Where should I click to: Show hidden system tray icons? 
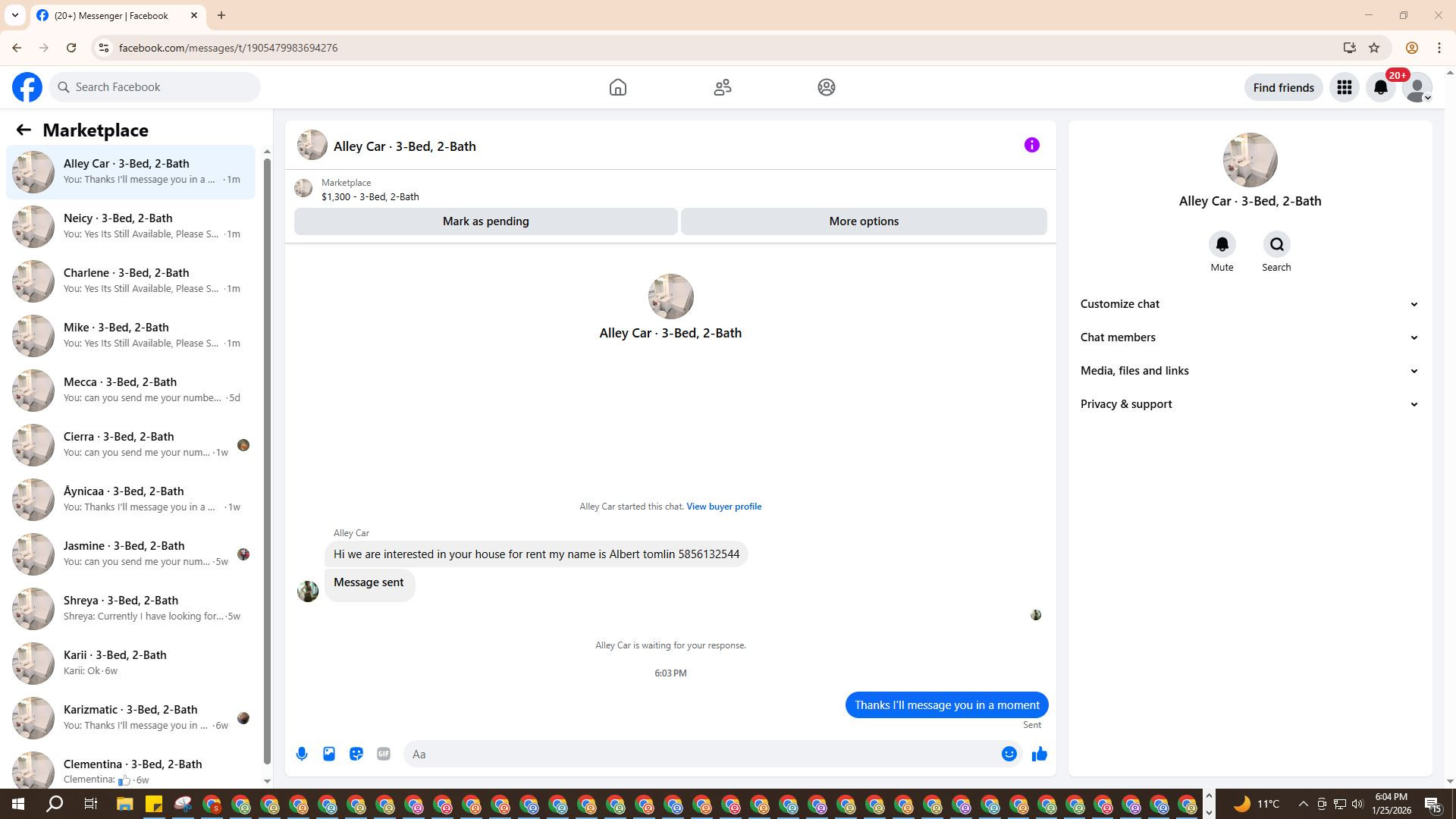(x=1303, y=804)
